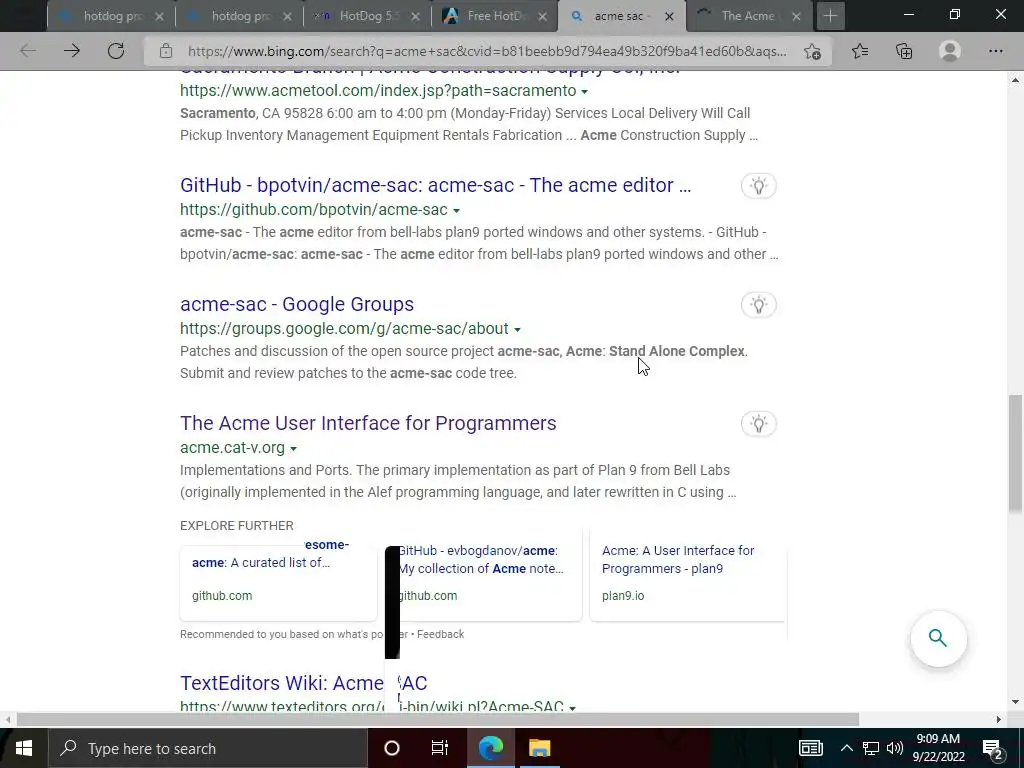Show insights lightbulb for Google Groups result
This screenshot has width=1024, height=768.
point(758,305)
